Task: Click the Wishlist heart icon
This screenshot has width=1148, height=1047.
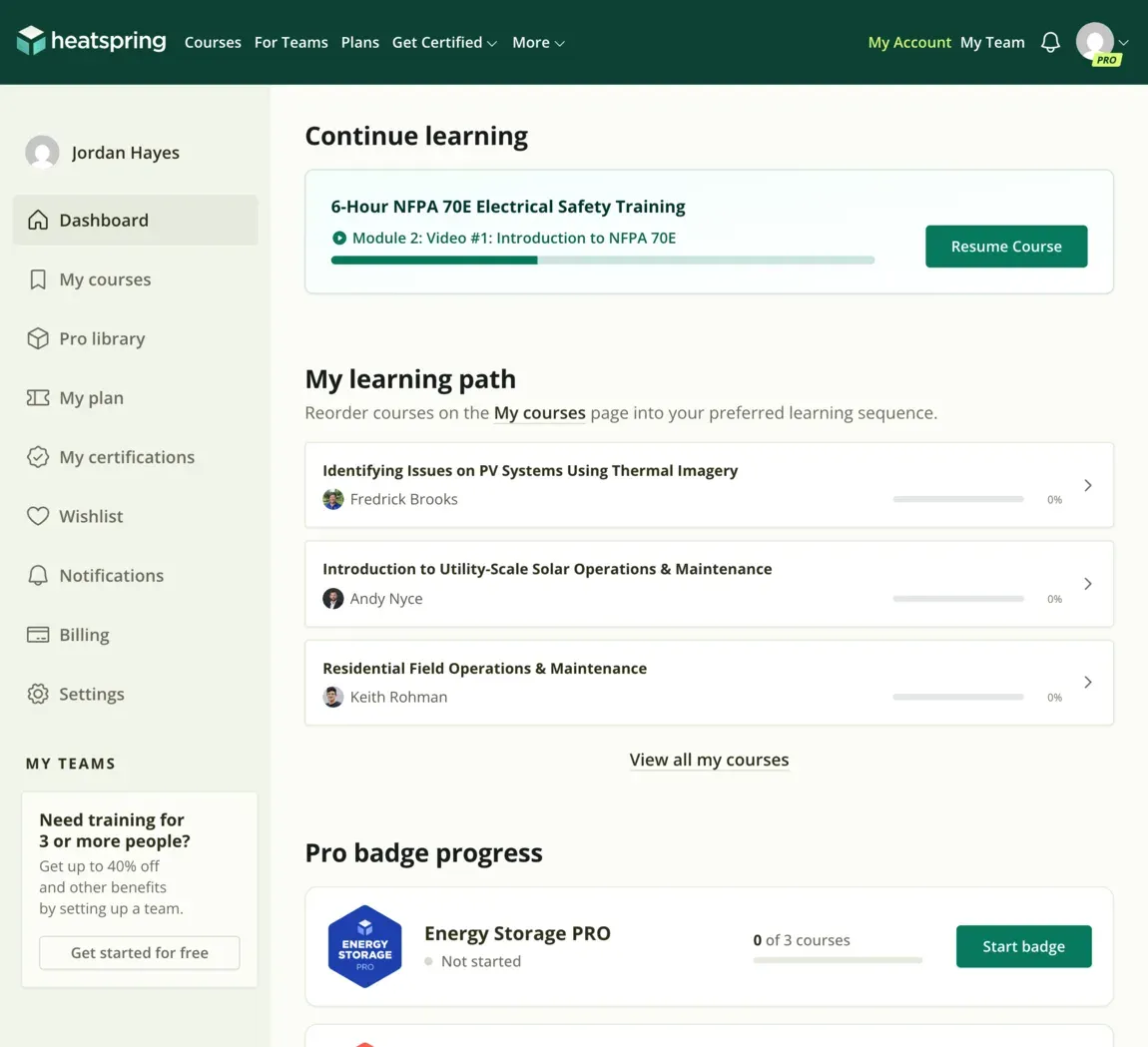Action: (38, 516)
